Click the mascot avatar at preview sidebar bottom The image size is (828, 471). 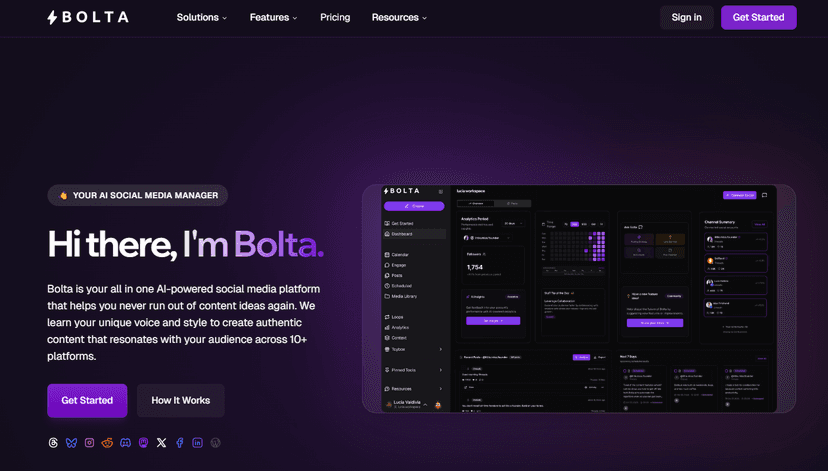click(438, 406)
